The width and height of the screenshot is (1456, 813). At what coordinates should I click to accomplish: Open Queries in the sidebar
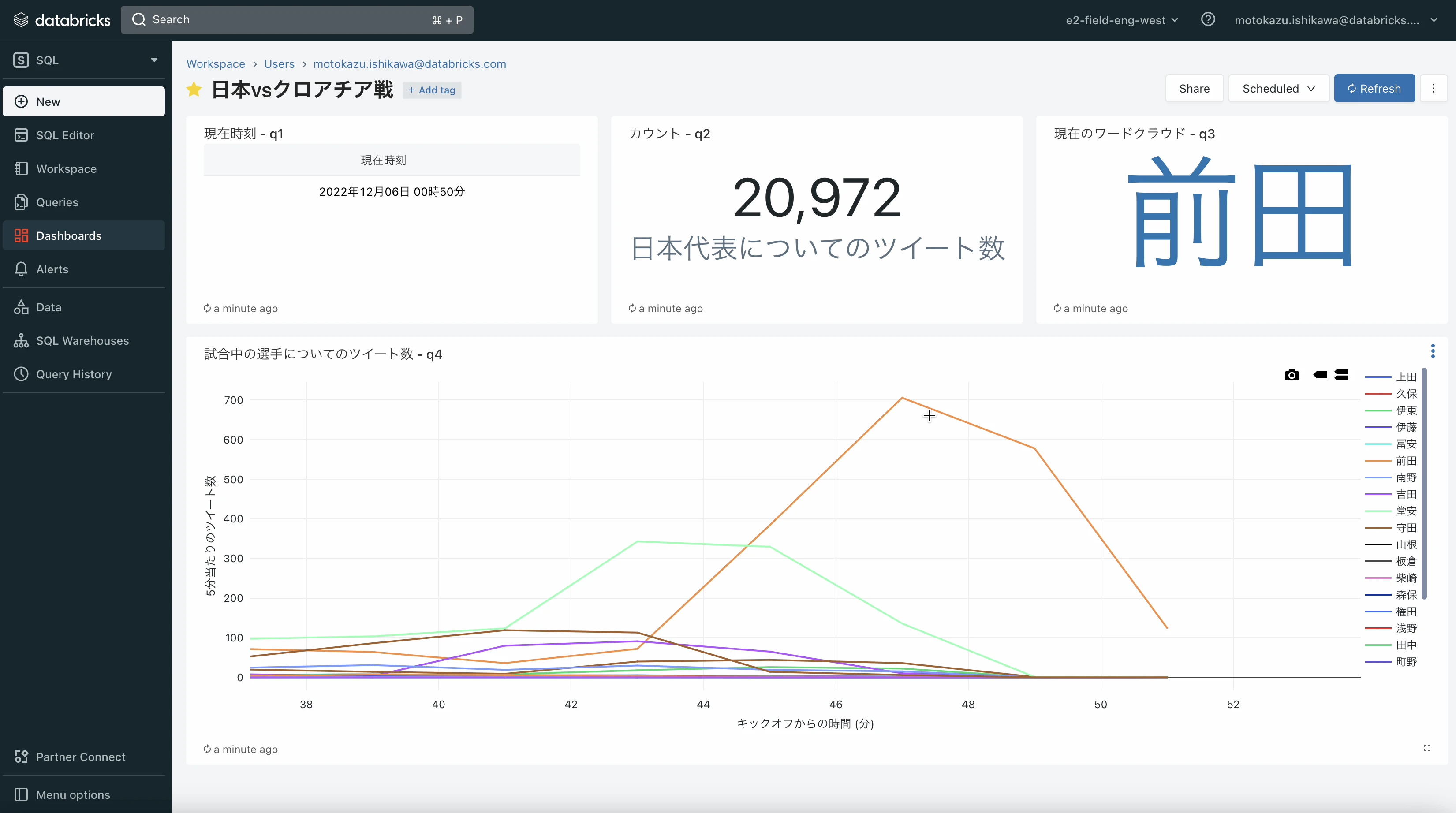pyautogui.click(x=57, y=201)
